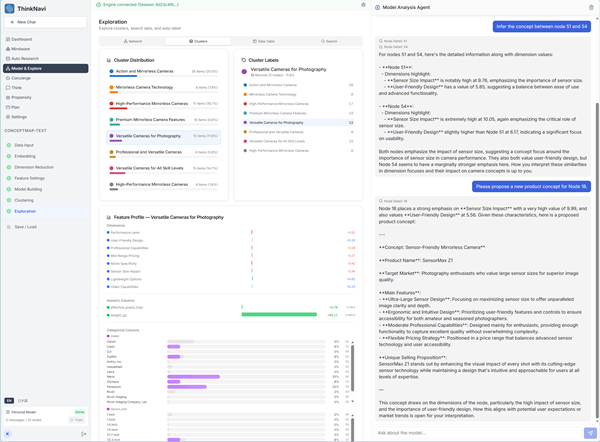This screenshot has height=442, width=600.
Task: Open the Concierge section
Action: click(21, 78)
